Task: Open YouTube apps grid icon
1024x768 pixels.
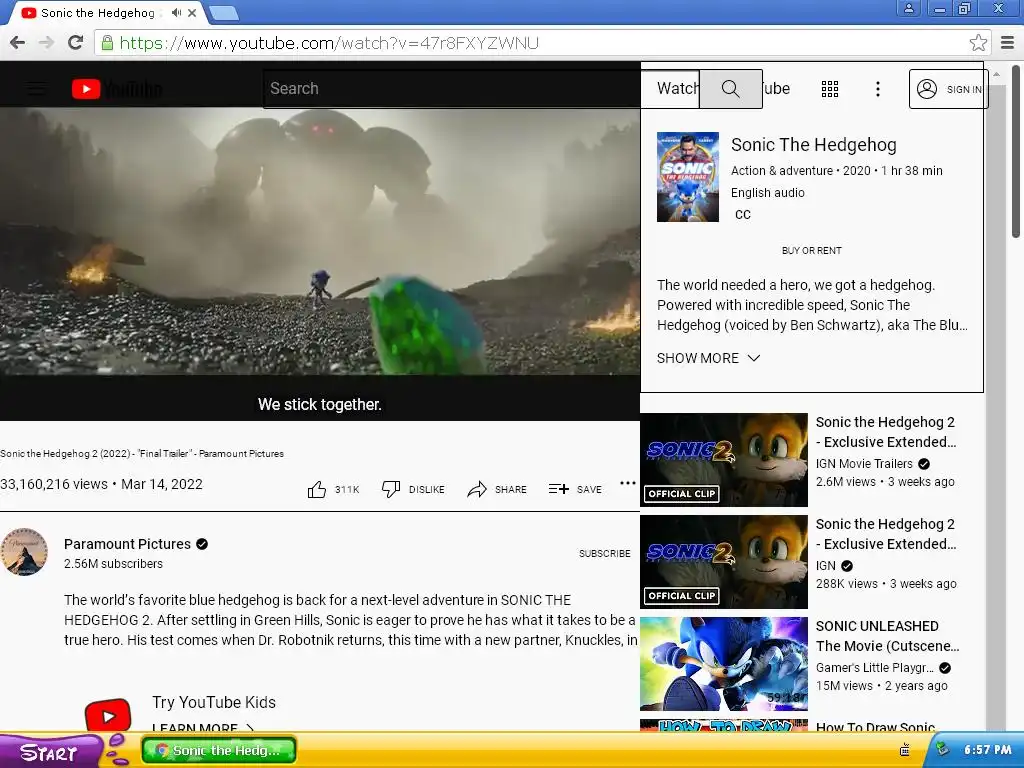Action: coord(829,89)
